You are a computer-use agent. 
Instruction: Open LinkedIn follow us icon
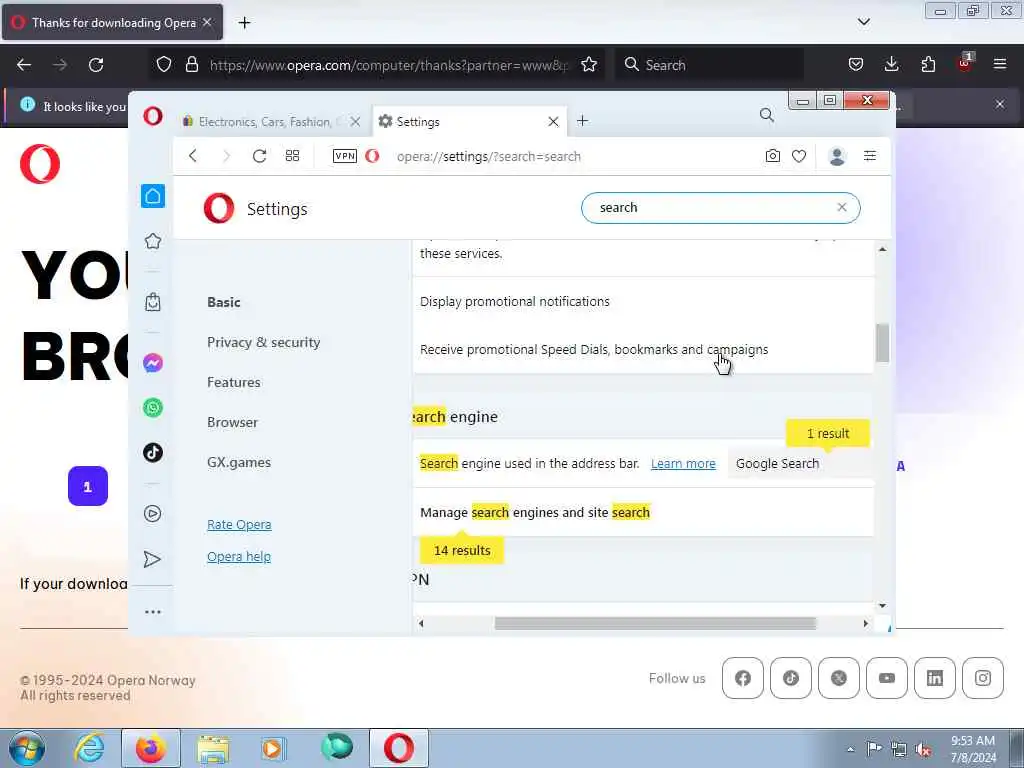935,678
